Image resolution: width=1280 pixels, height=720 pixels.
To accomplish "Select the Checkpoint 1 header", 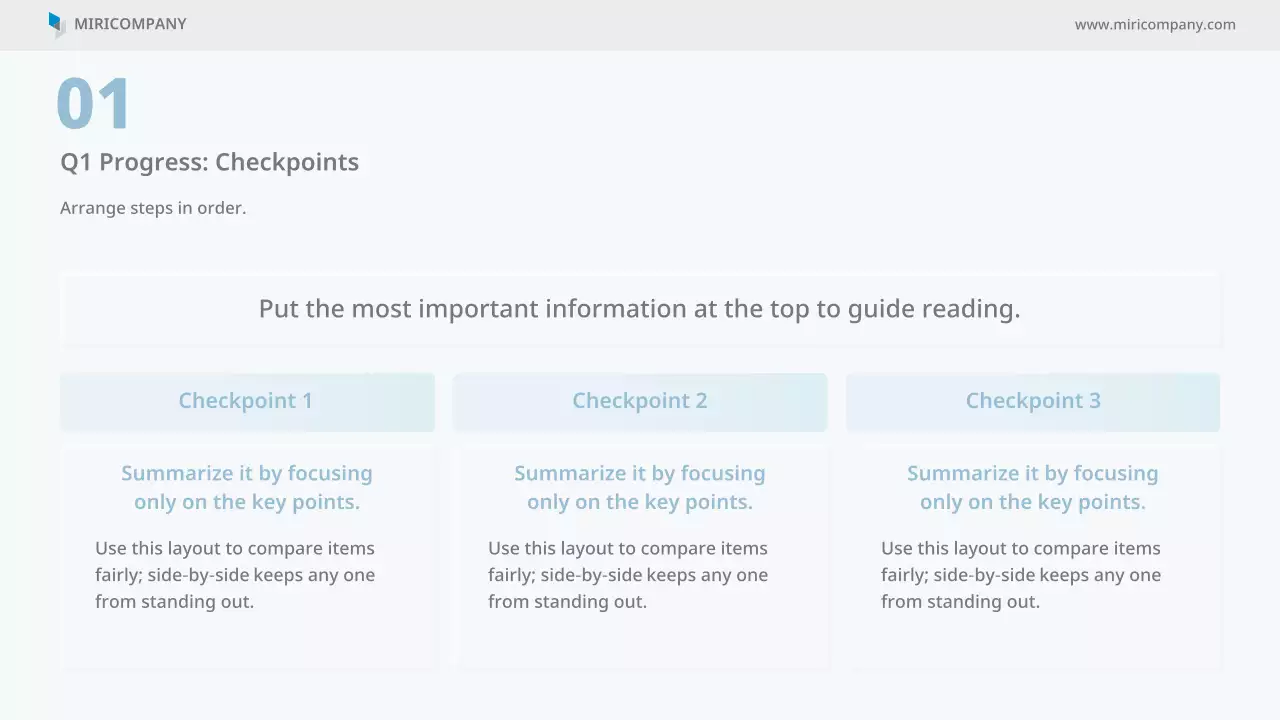I will pos(246,401).
